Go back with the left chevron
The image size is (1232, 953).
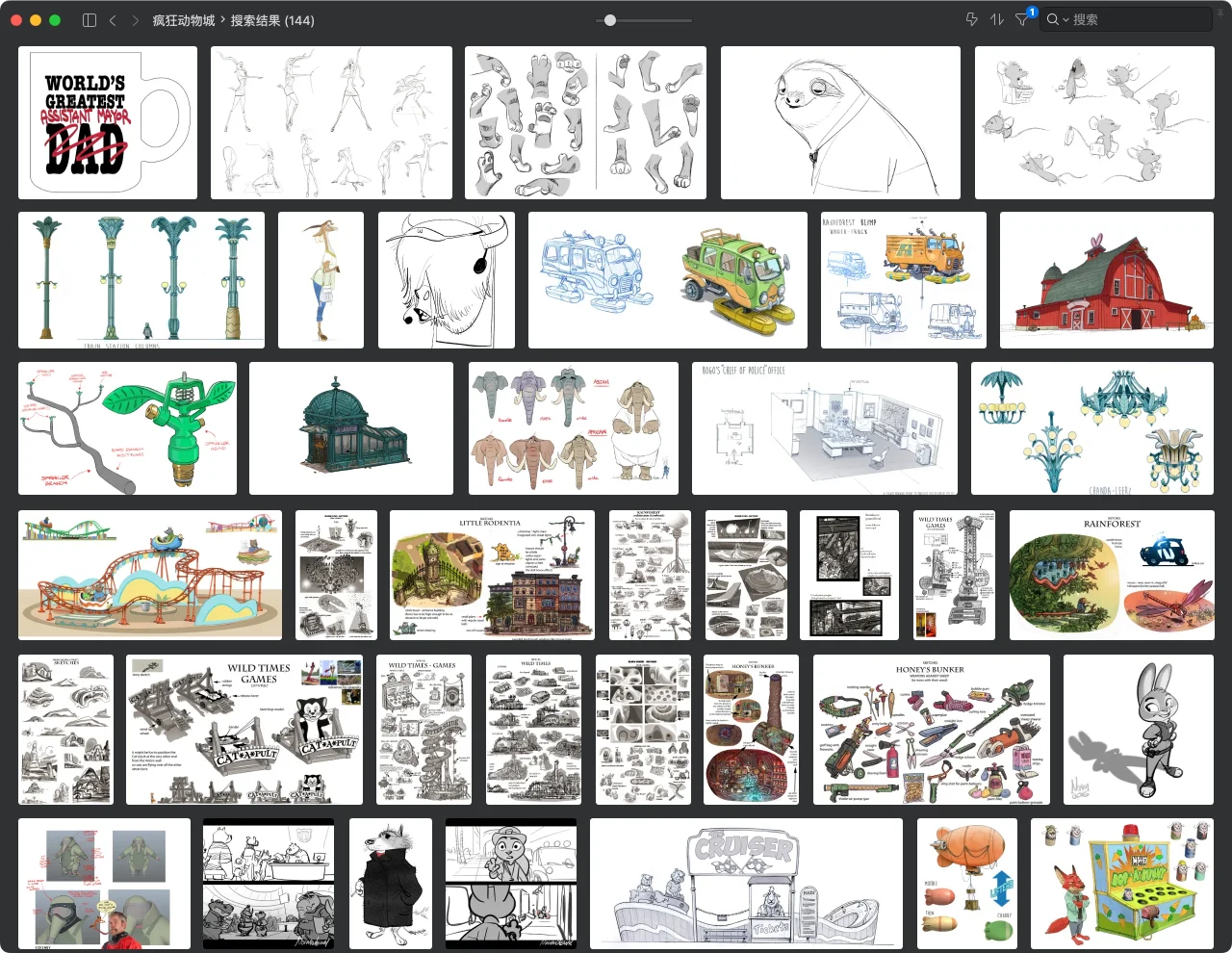click(x=113, y=19)
